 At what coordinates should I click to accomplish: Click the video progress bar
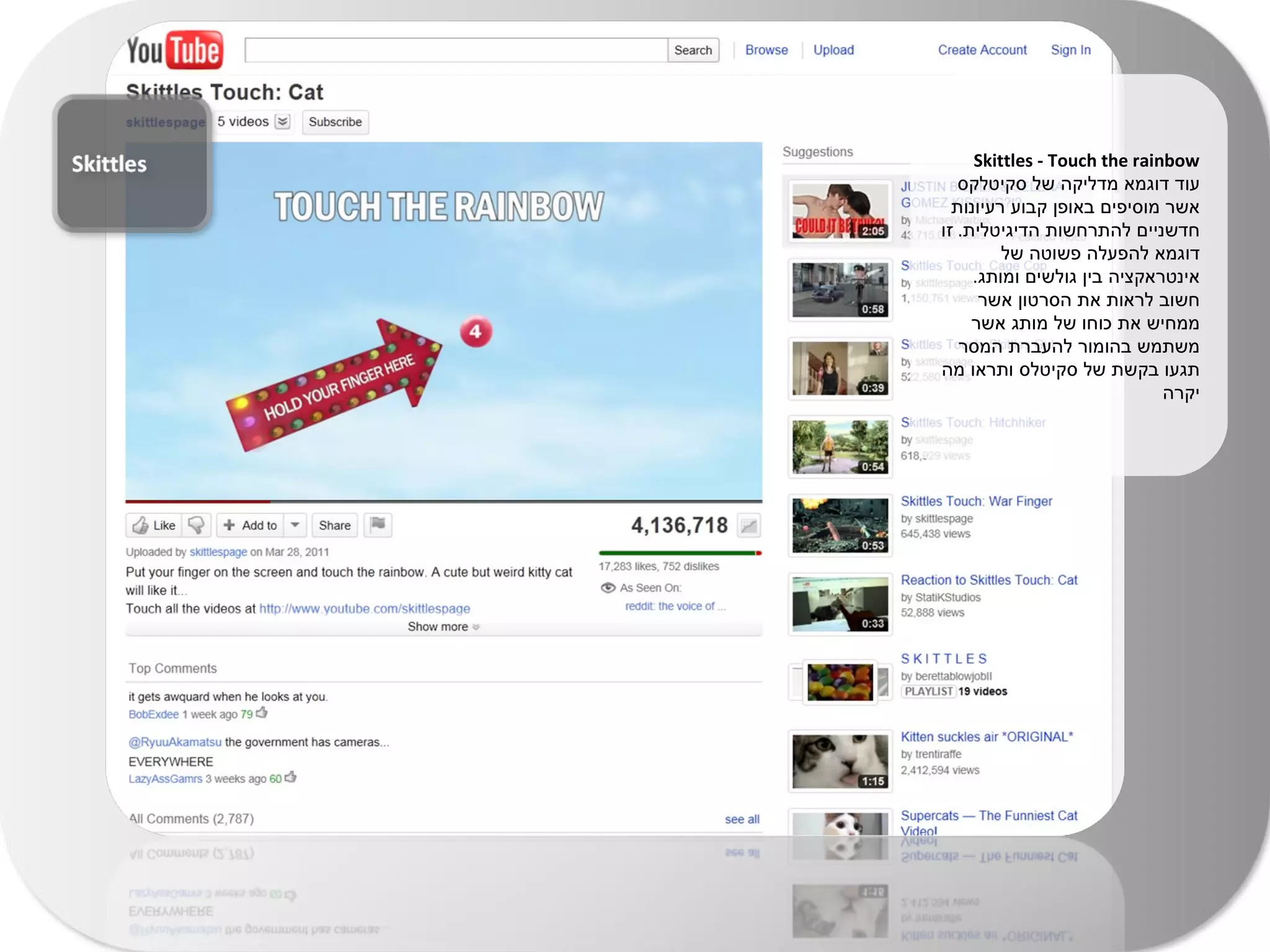click(443, 501)
